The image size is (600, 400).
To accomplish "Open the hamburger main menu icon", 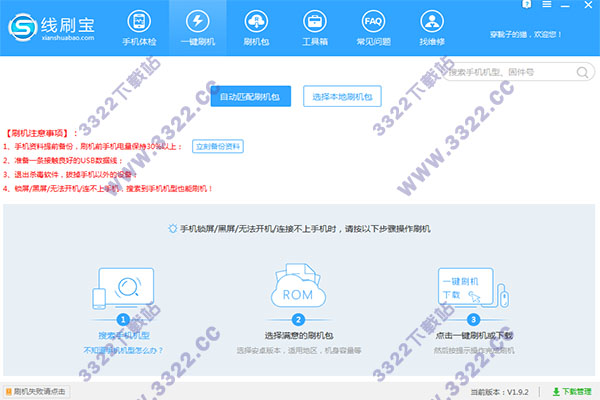I will coord(547,4).
